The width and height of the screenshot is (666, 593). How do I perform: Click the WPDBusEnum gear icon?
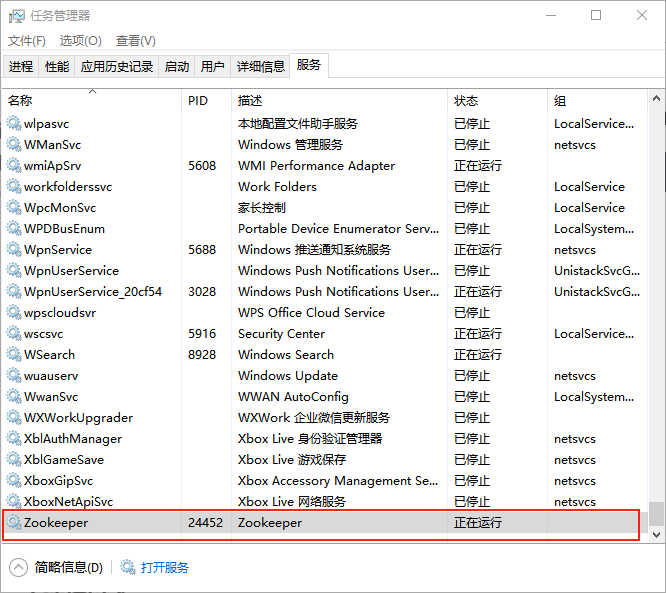[x=14, y=229]
